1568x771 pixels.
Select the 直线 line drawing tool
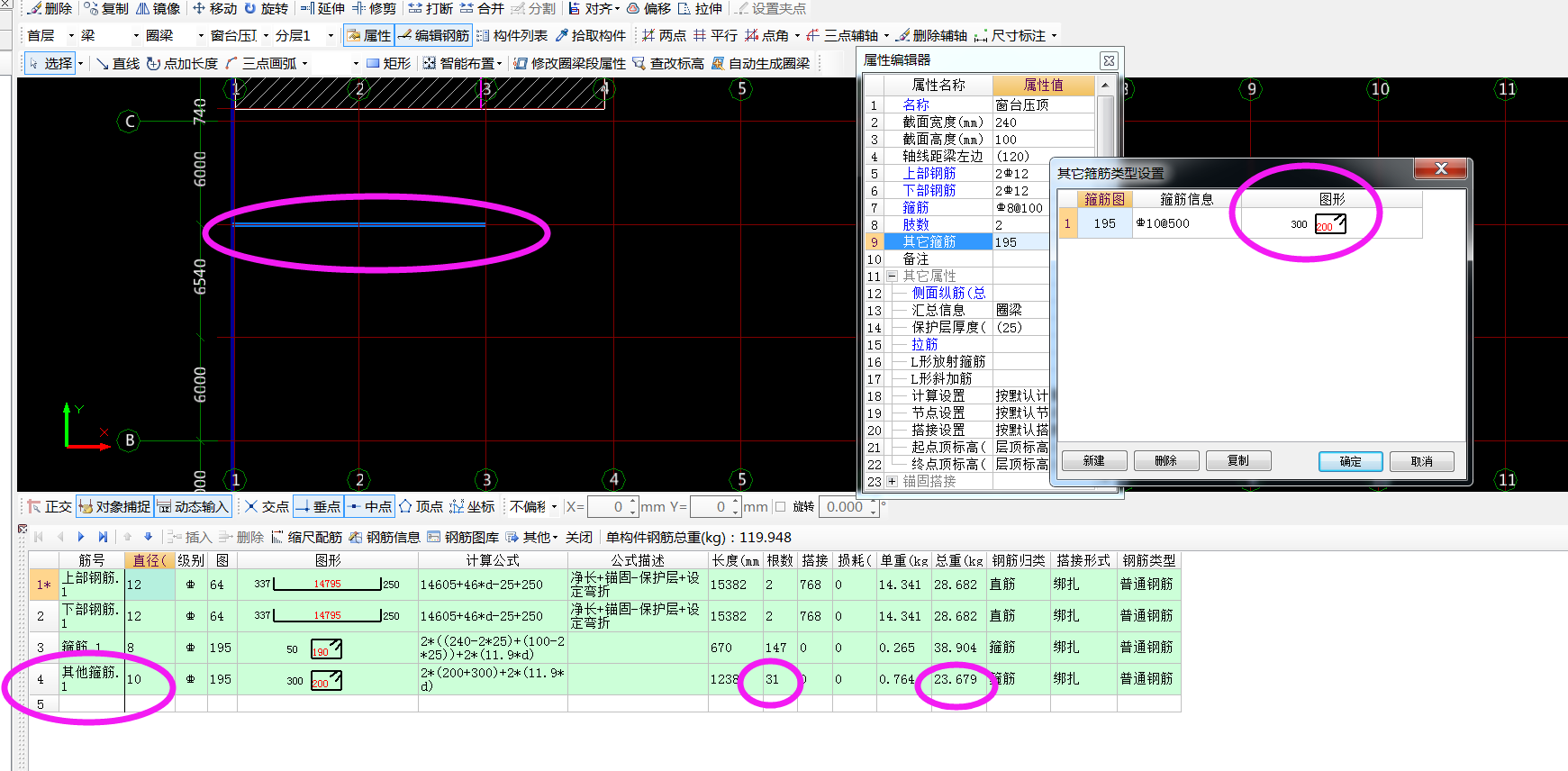coord(118,63)
